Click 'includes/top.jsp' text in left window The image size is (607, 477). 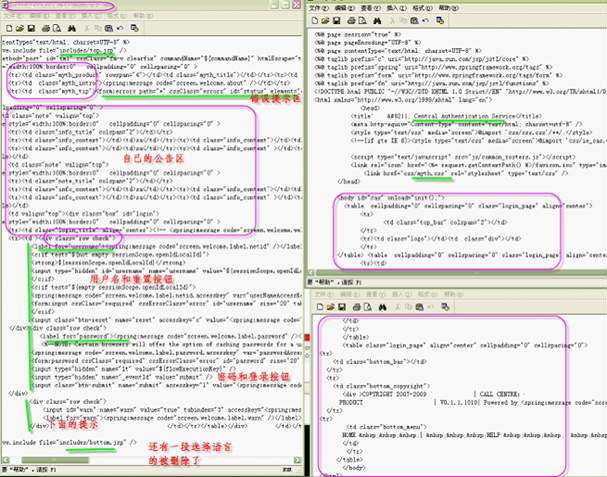point(87,50)
